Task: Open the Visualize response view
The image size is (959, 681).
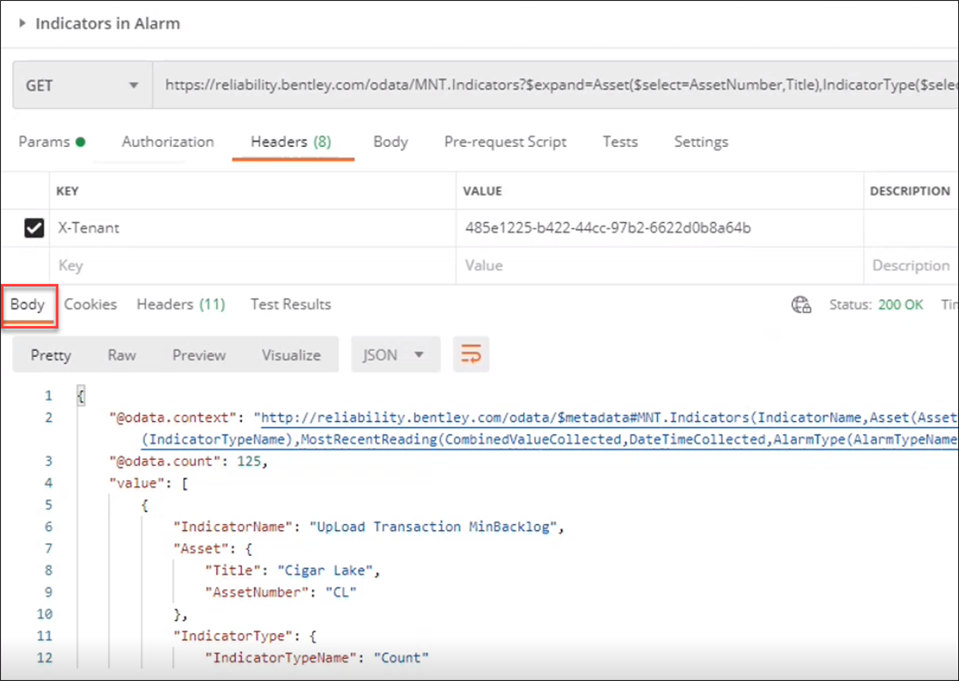Action: point(291,354)
